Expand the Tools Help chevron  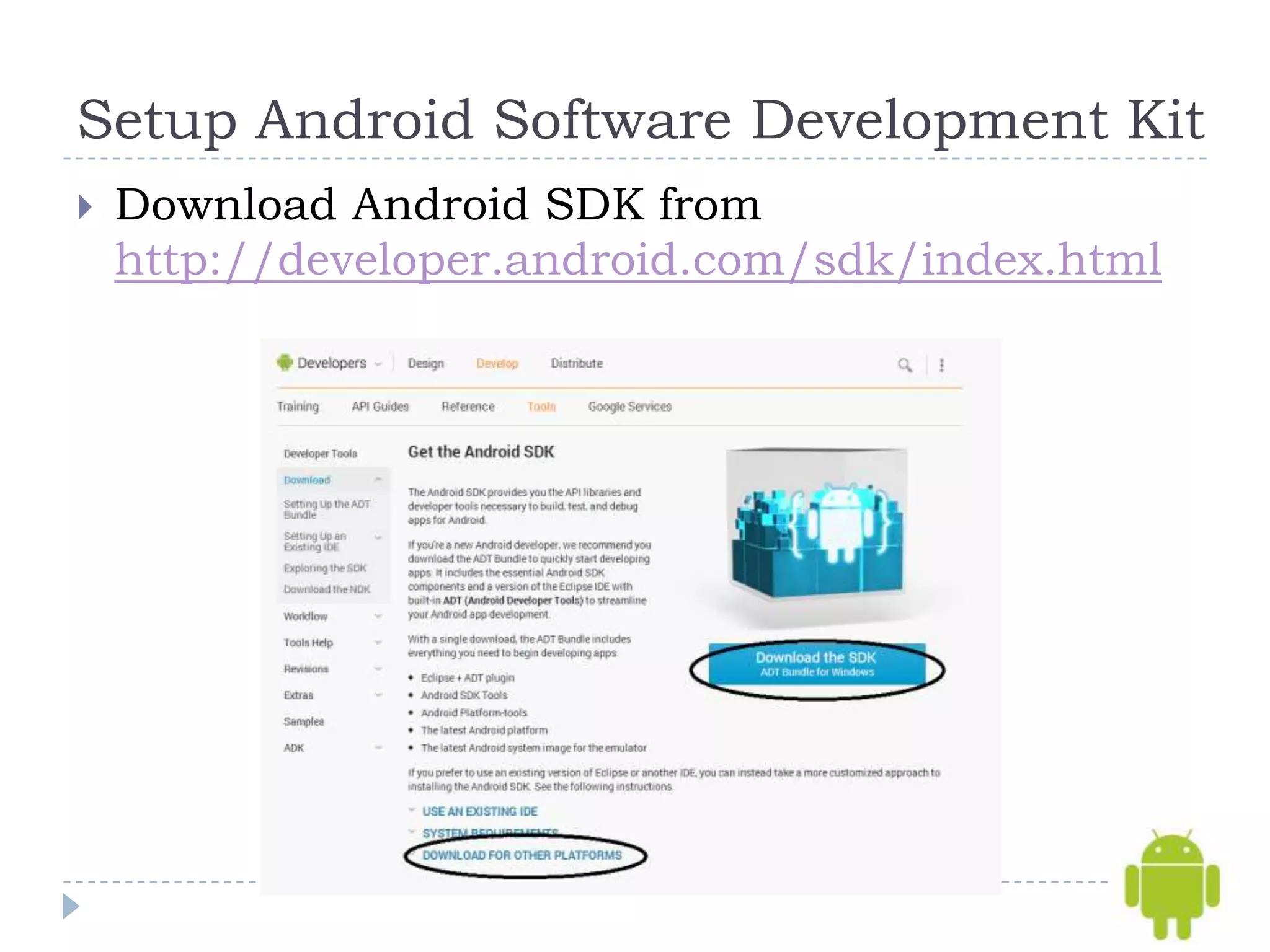click(378, 643)
